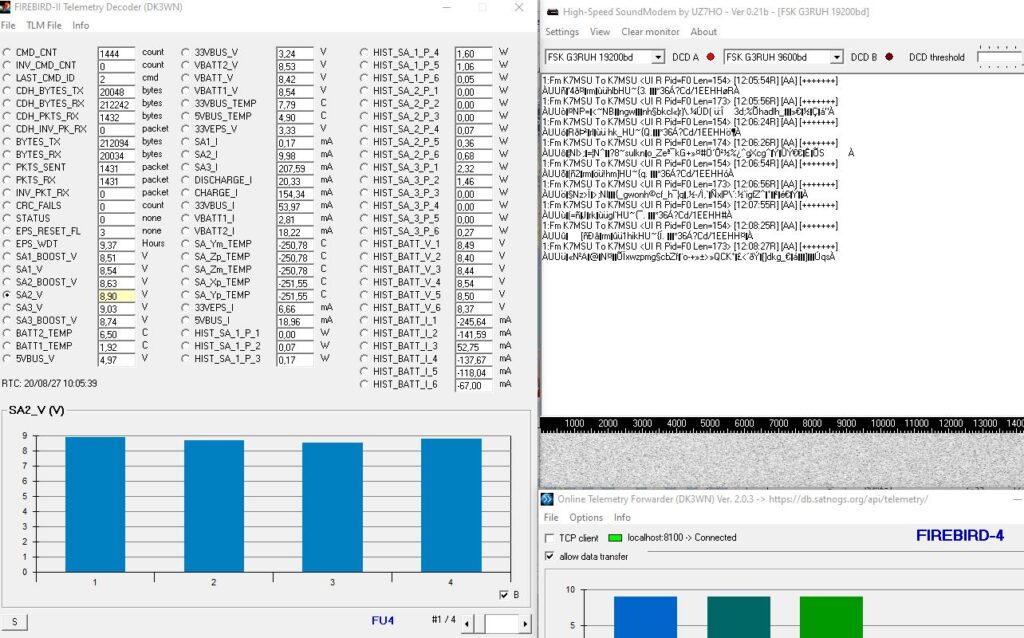Click the Online Telemetry Forwarder window icon
1024x638 pixels.
pos(547,499)
